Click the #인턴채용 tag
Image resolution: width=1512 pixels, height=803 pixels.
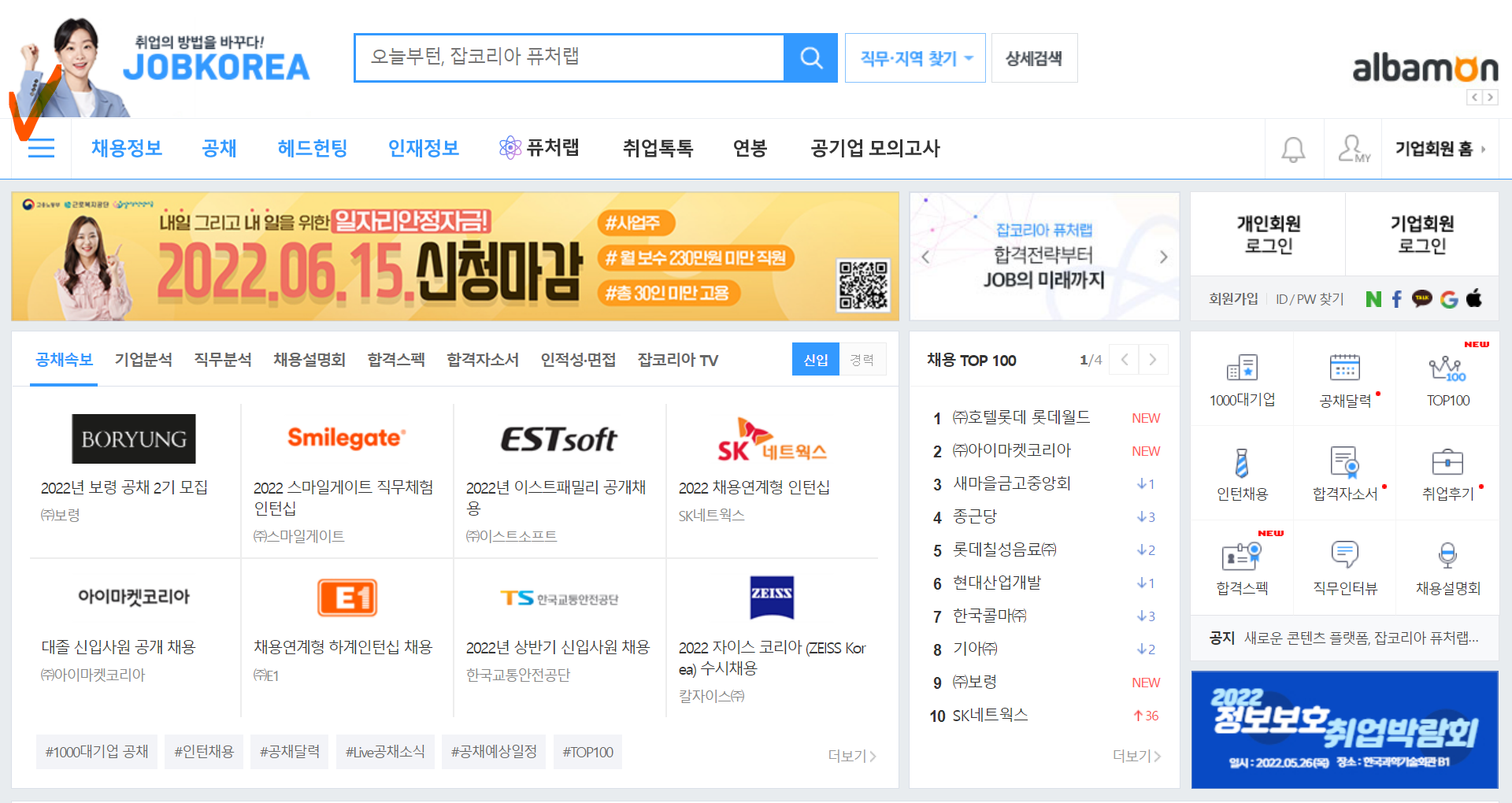coord(204,752)
